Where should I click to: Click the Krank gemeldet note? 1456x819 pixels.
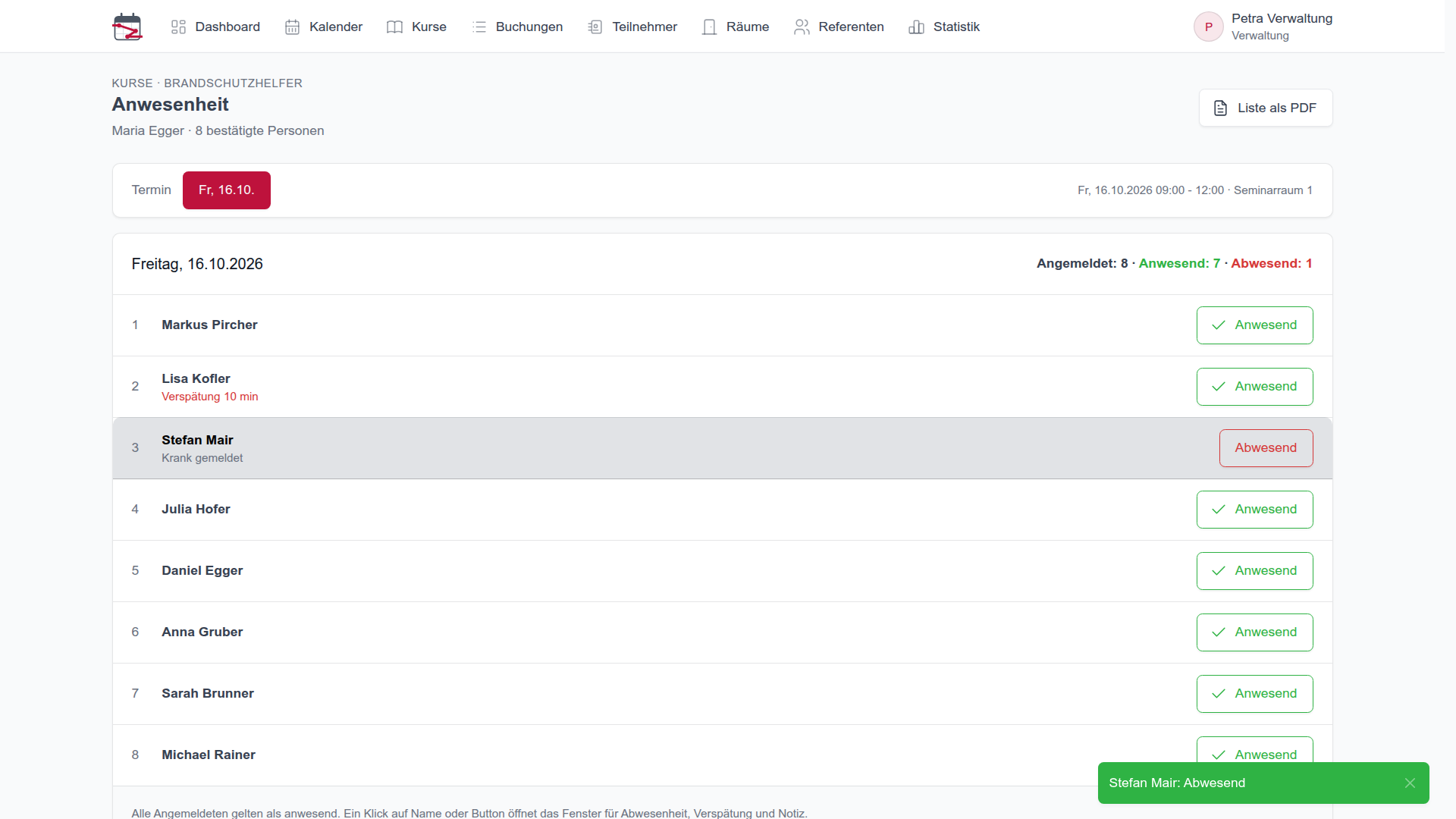(202, 458)
